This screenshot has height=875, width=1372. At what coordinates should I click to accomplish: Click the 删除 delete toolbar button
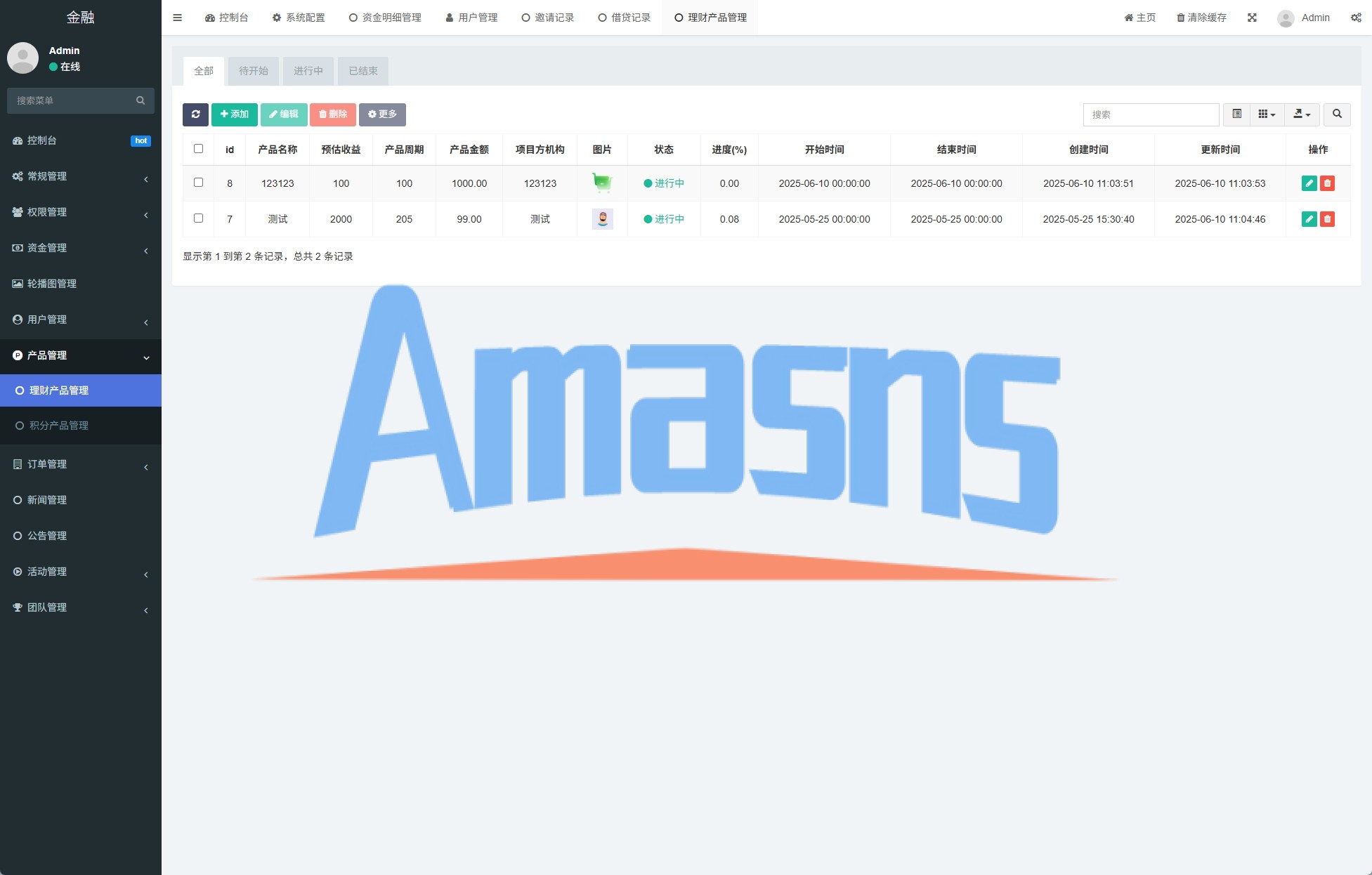pyautogui.click(x=333, y=114)
